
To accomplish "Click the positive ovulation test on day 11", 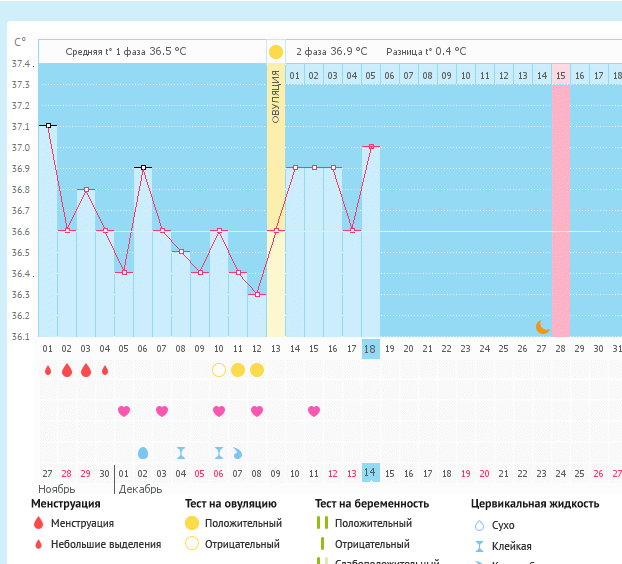I will click(238, 370).
